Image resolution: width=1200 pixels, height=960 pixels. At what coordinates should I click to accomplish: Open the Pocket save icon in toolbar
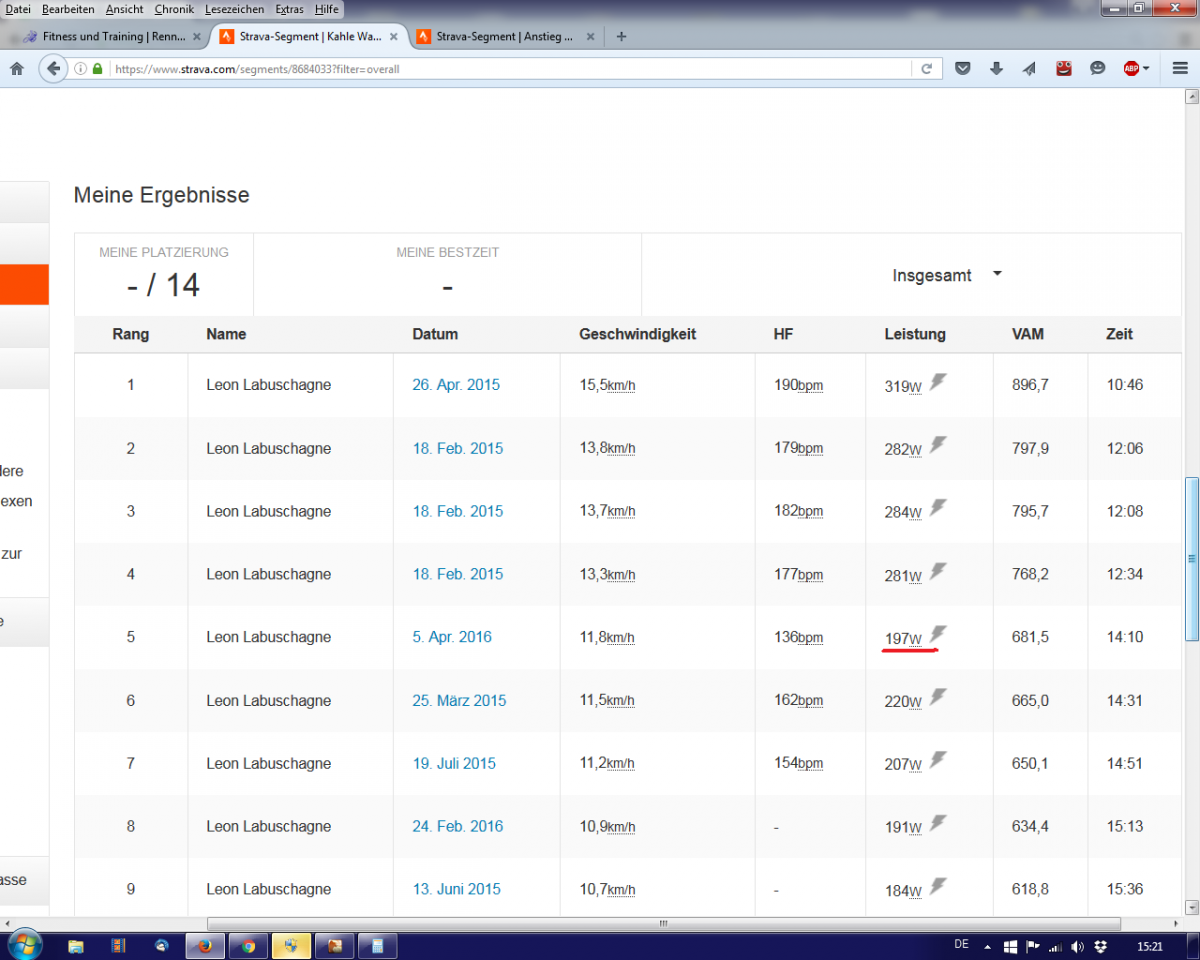963,69
